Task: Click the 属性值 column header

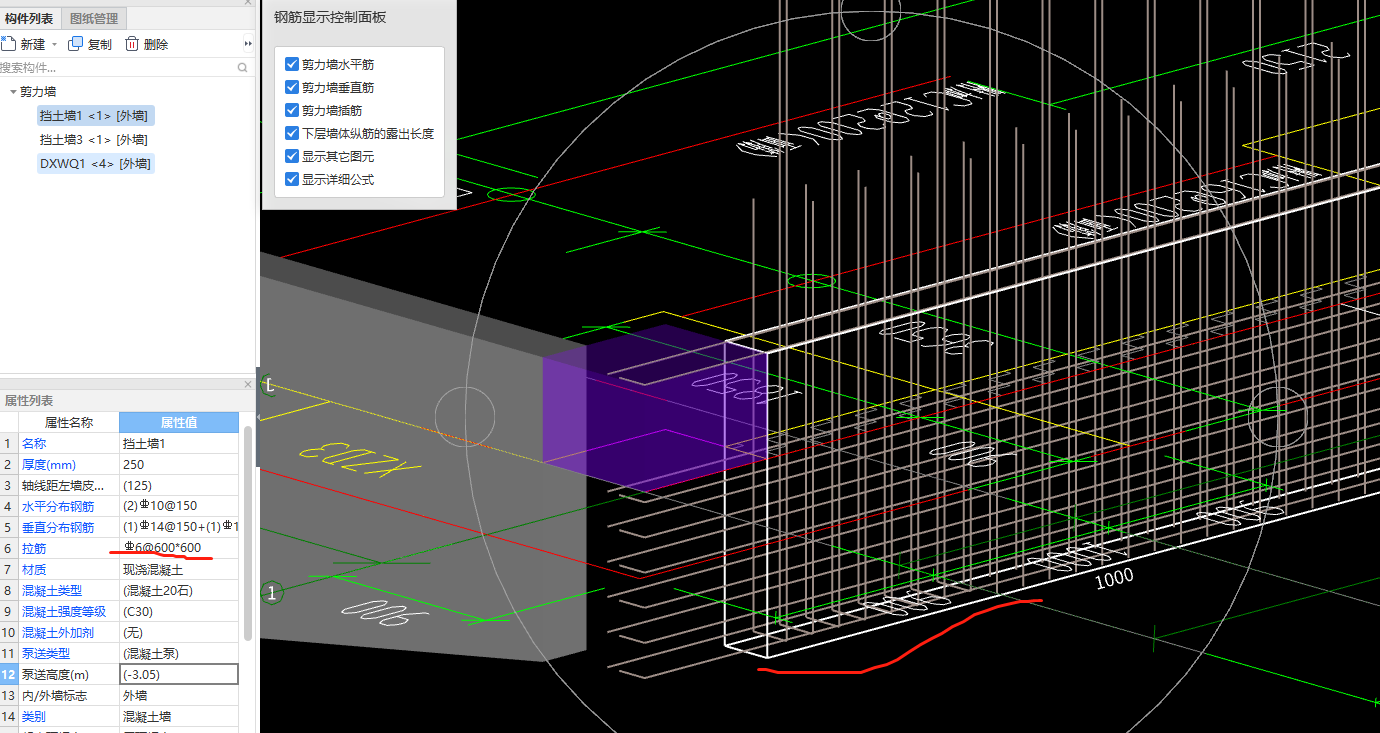Action: click(179, 422)
